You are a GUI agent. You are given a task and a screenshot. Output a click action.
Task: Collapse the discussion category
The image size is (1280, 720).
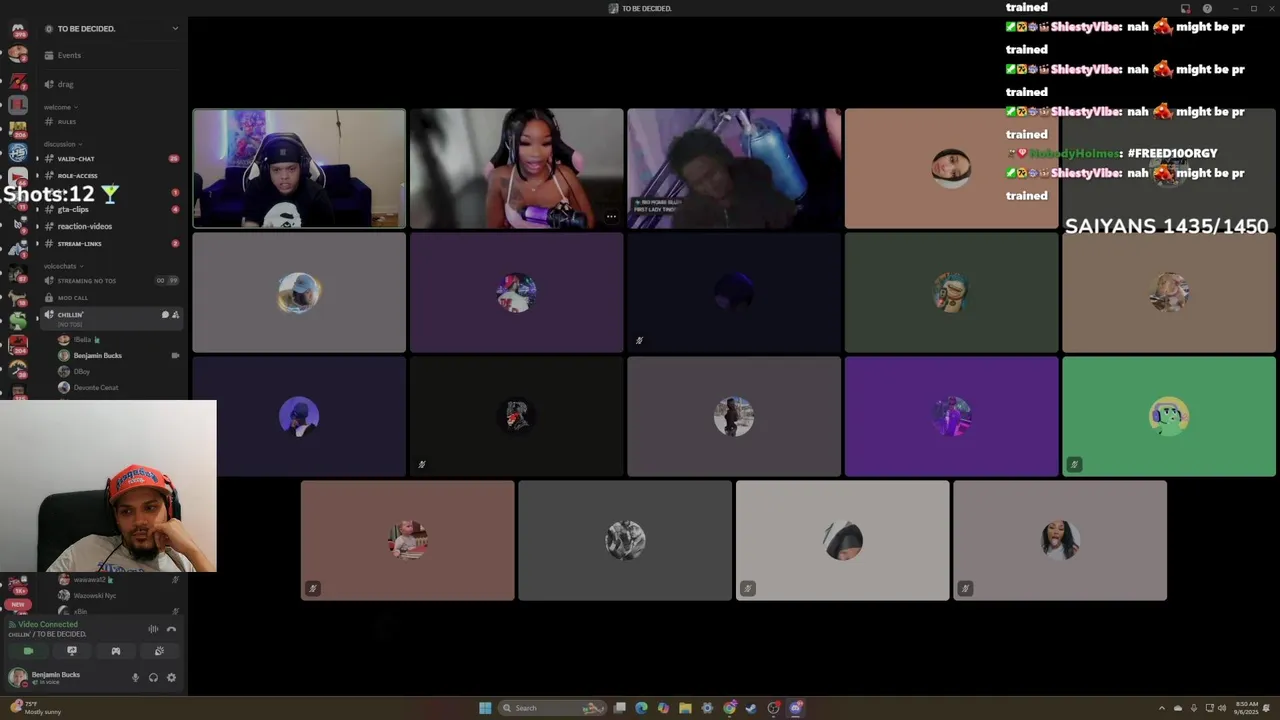coord(62,144)
